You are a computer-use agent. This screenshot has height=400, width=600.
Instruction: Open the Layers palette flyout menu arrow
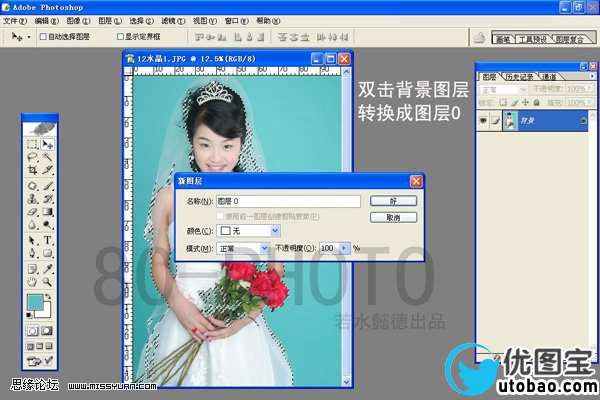click(x=592, y=77)
